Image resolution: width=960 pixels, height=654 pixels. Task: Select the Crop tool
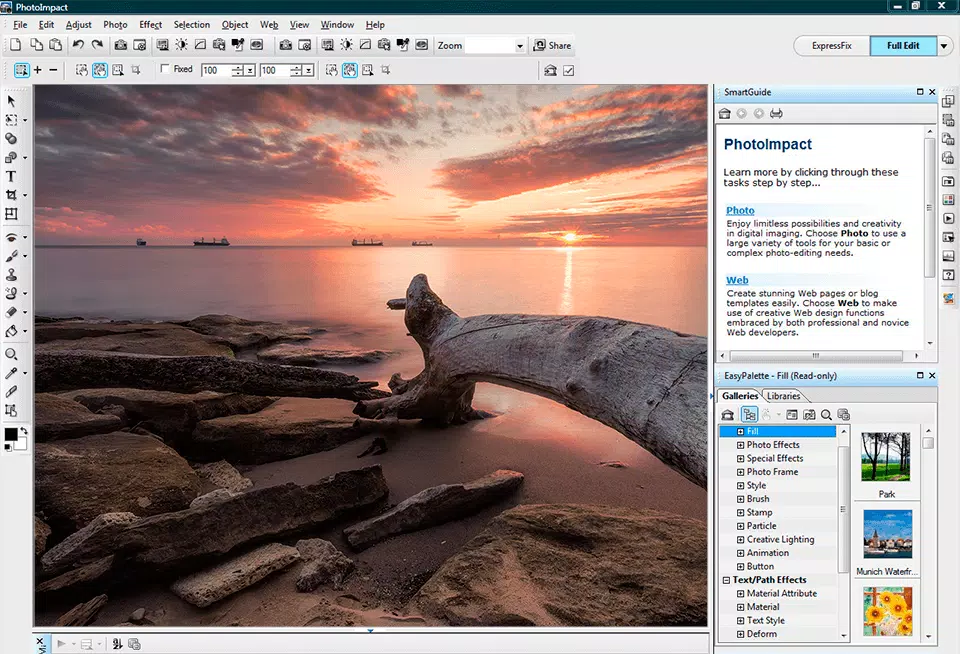(x=11, y=195)
